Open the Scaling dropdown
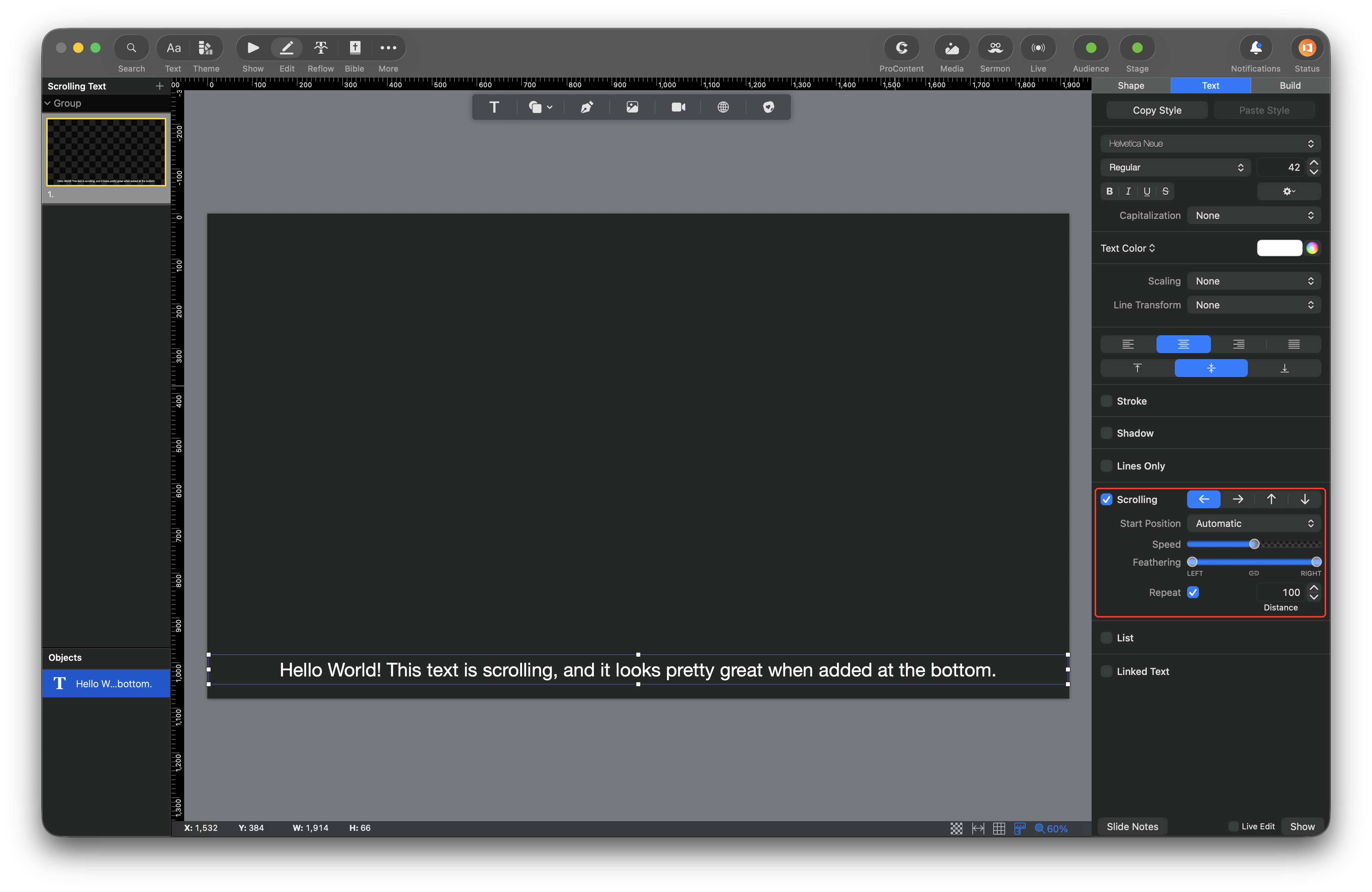 click(1254, 281)
